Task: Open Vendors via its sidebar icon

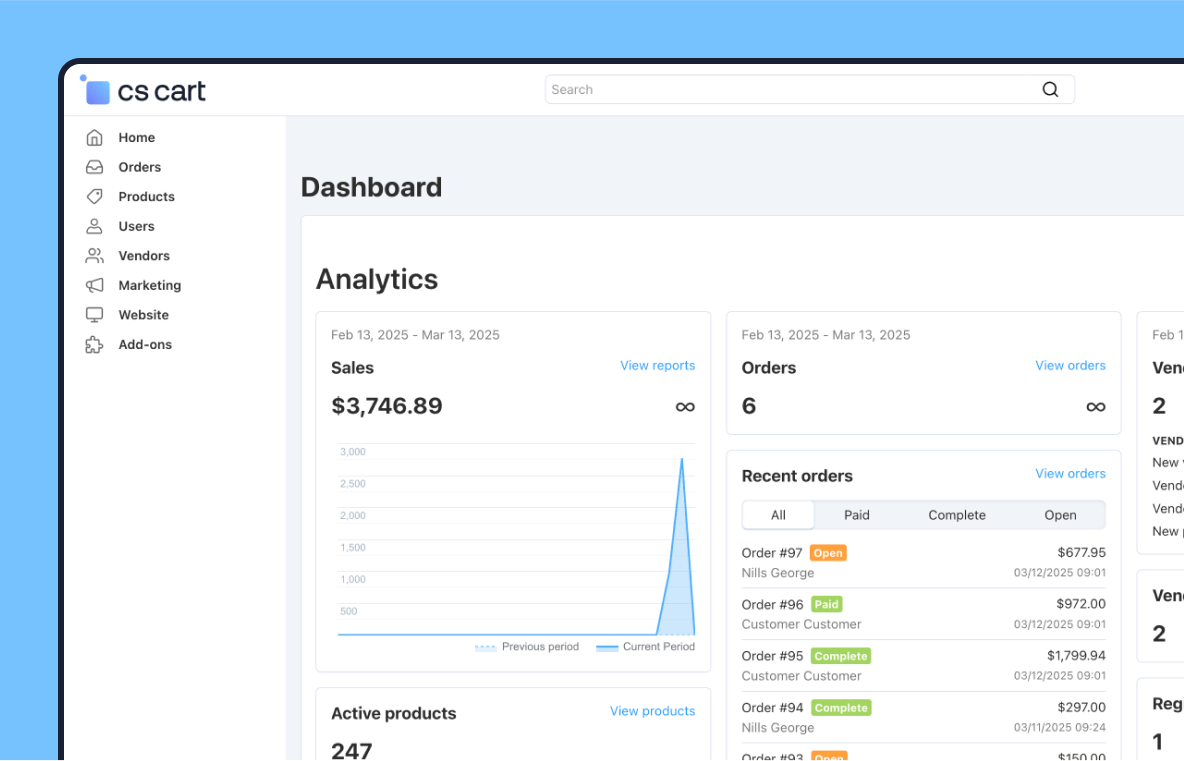Action: [95, 255]
